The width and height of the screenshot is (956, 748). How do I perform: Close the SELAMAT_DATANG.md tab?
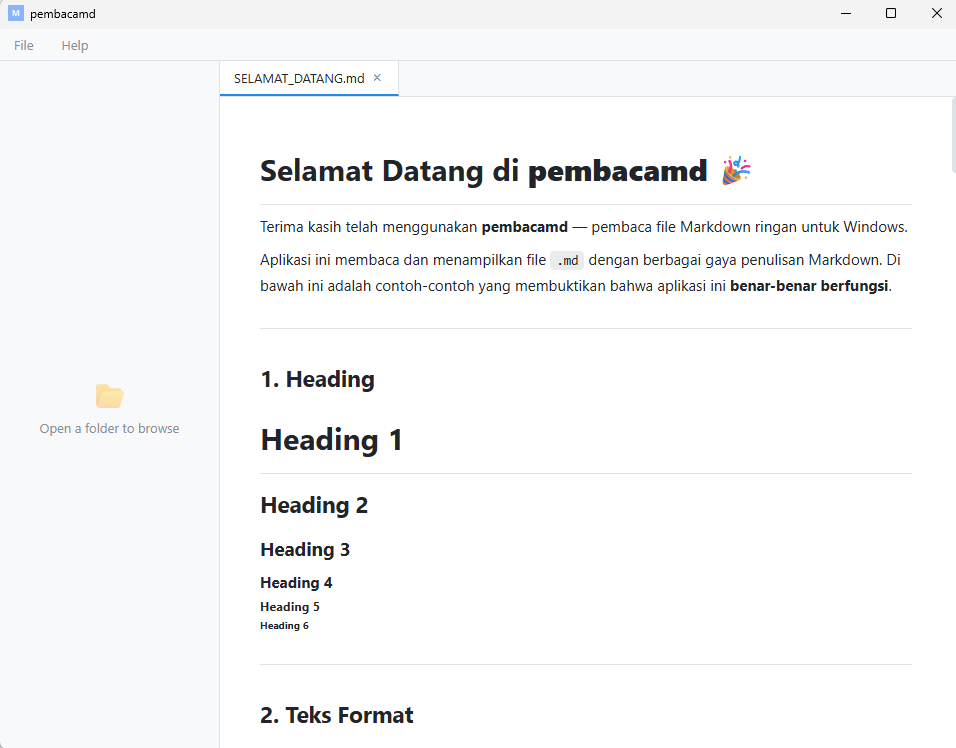coord(377,78)
